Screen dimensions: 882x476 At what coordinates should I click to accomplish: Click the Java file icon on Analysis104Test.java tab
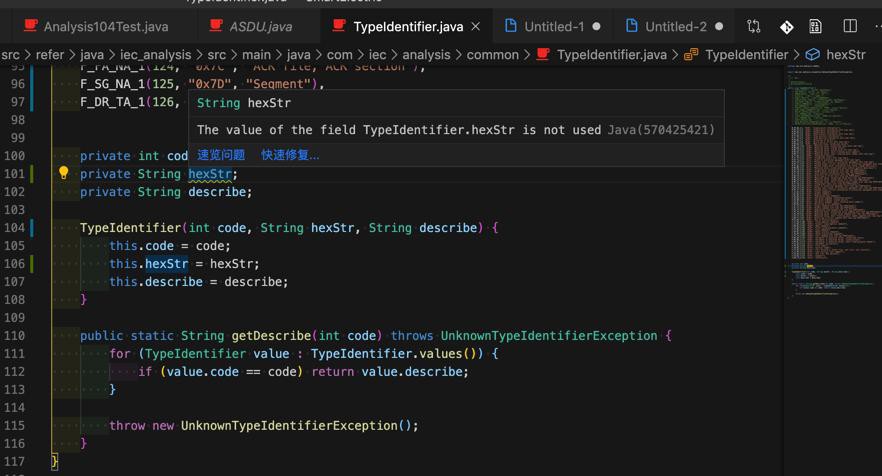[x=30, y=25]
